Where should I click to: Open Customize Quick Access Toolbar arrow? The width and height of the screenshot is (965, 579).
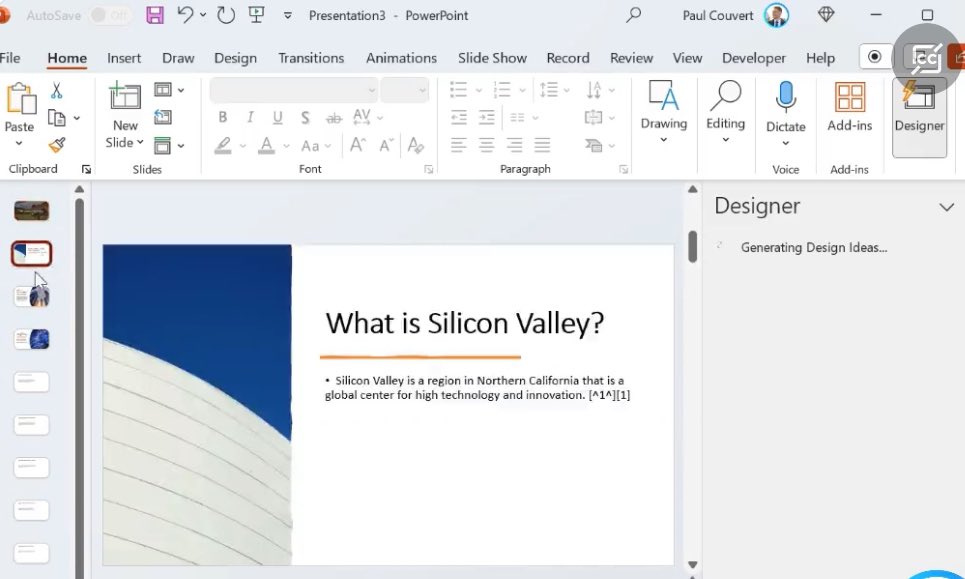287,15
